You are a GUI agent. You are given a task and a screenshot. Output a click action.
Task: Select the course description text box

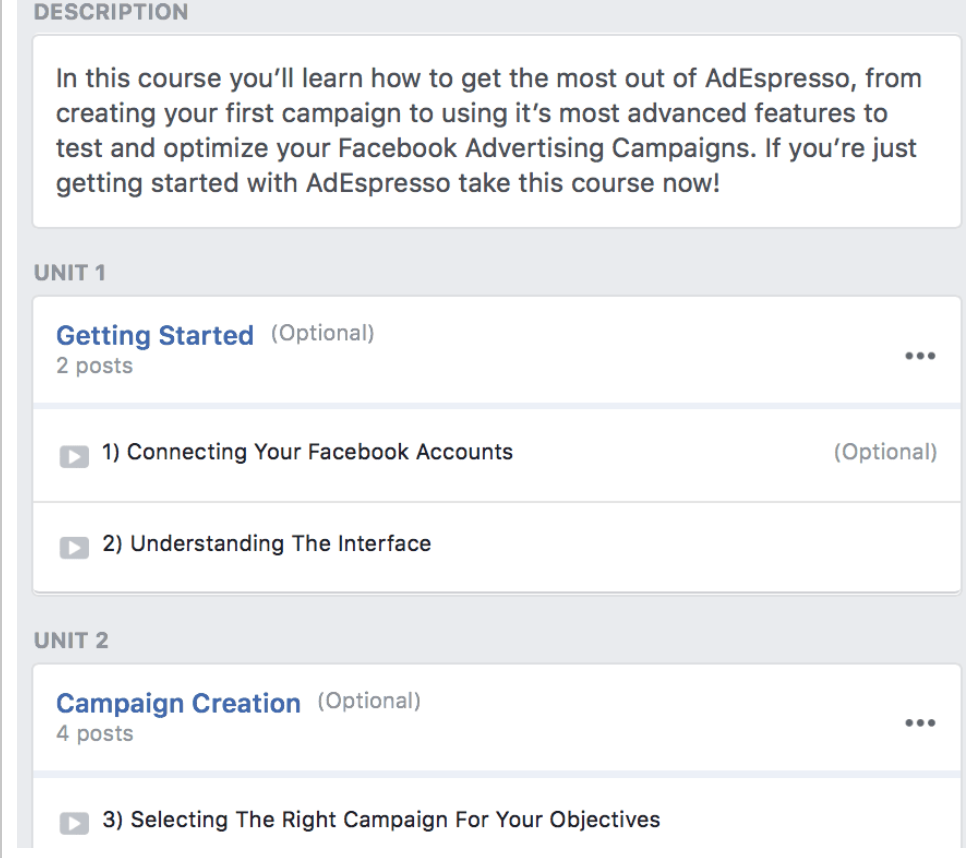(x=489, y=130)
